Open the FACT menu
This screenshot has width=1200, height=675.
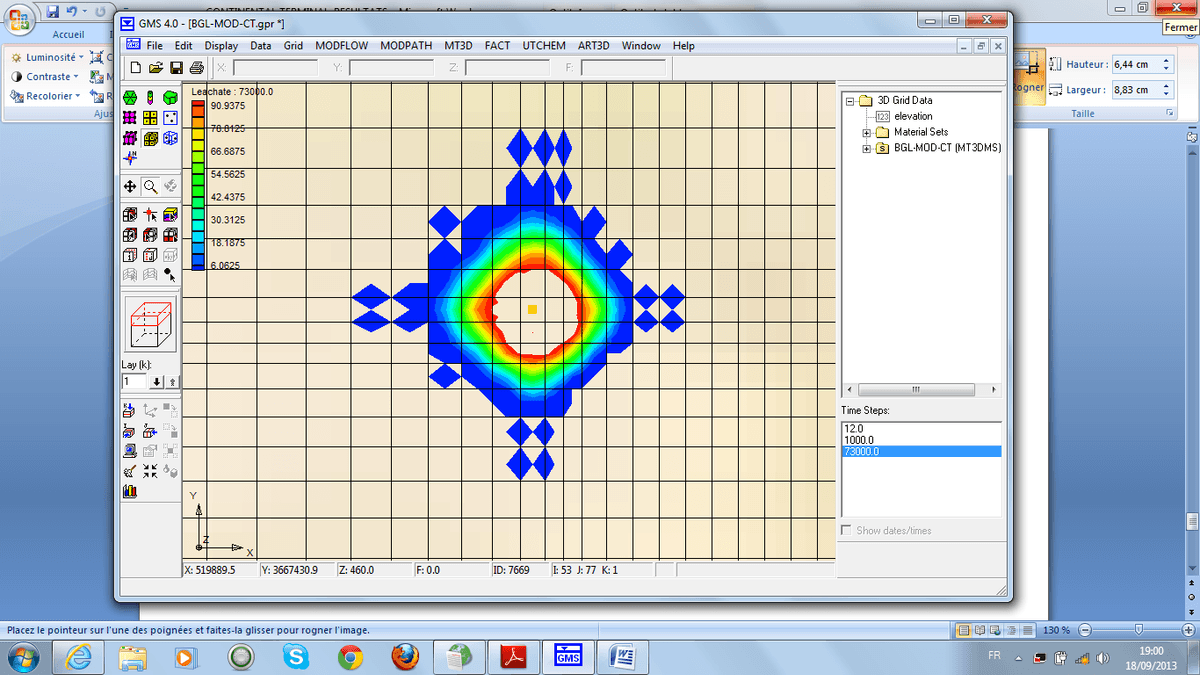coord(498,46)
